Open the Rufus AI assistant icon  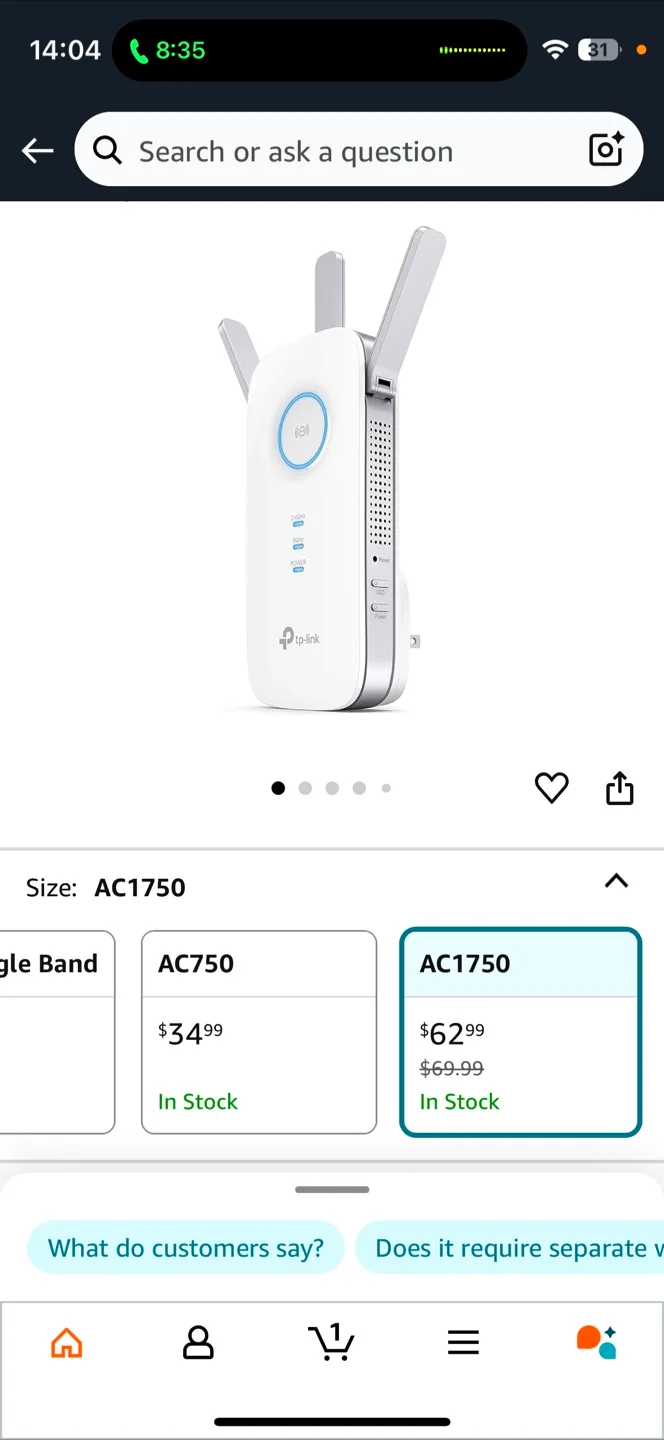(596, 1343)
